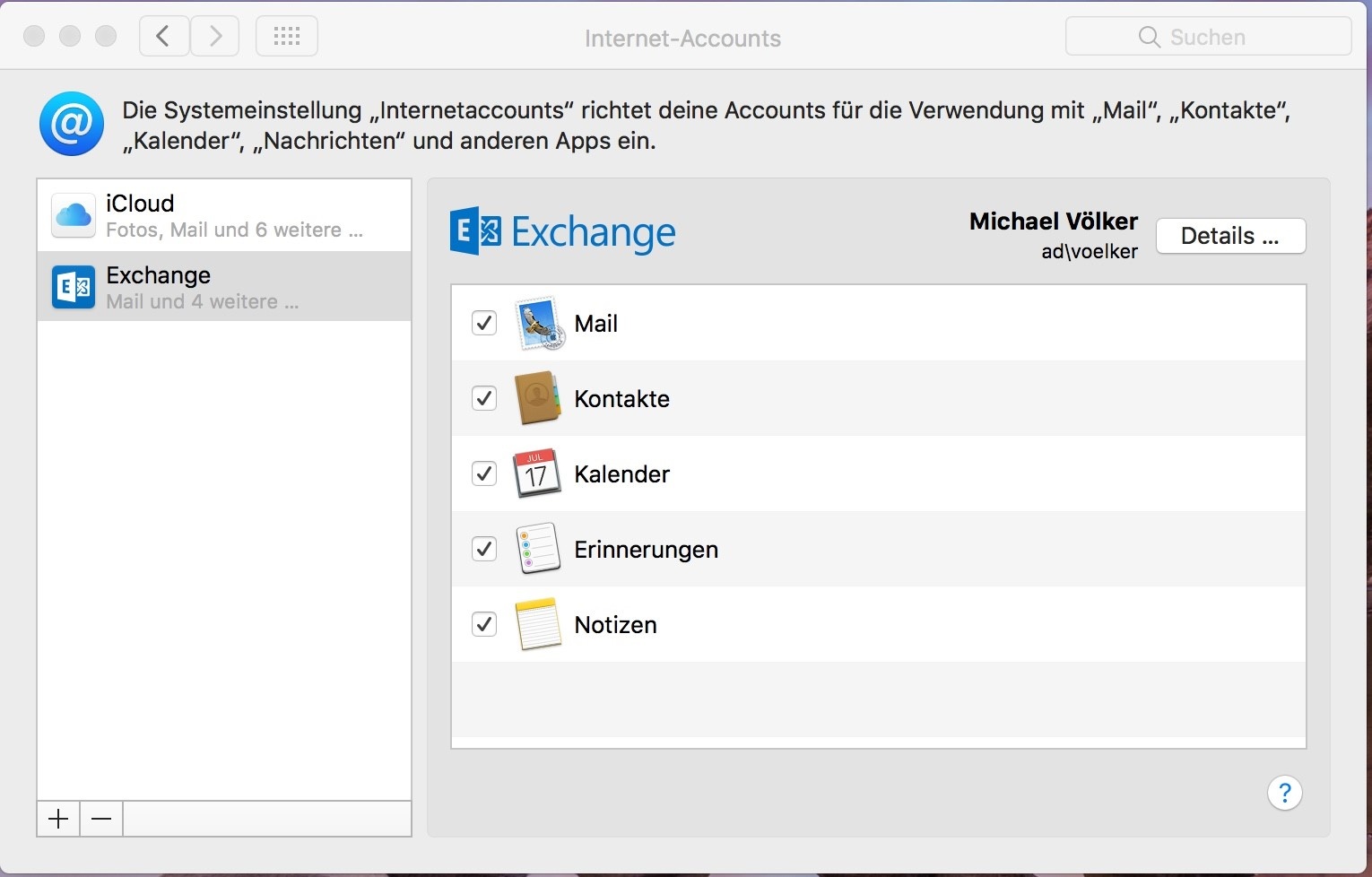The image size is (1372, 877).
Task: Select the Exchange account row
Action: (x=224, y=286)
